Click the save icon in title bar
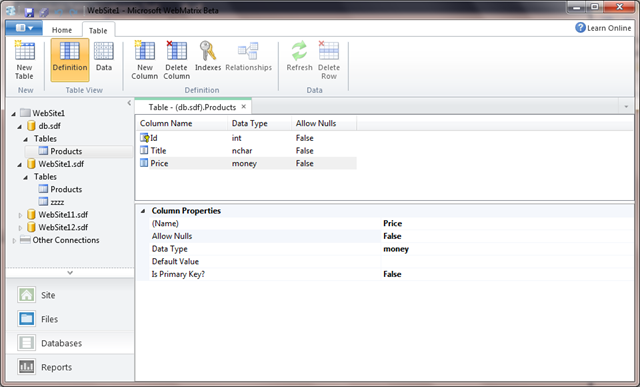Image resolution: width=640 pixels, height=387 pixels. point(29,11)
